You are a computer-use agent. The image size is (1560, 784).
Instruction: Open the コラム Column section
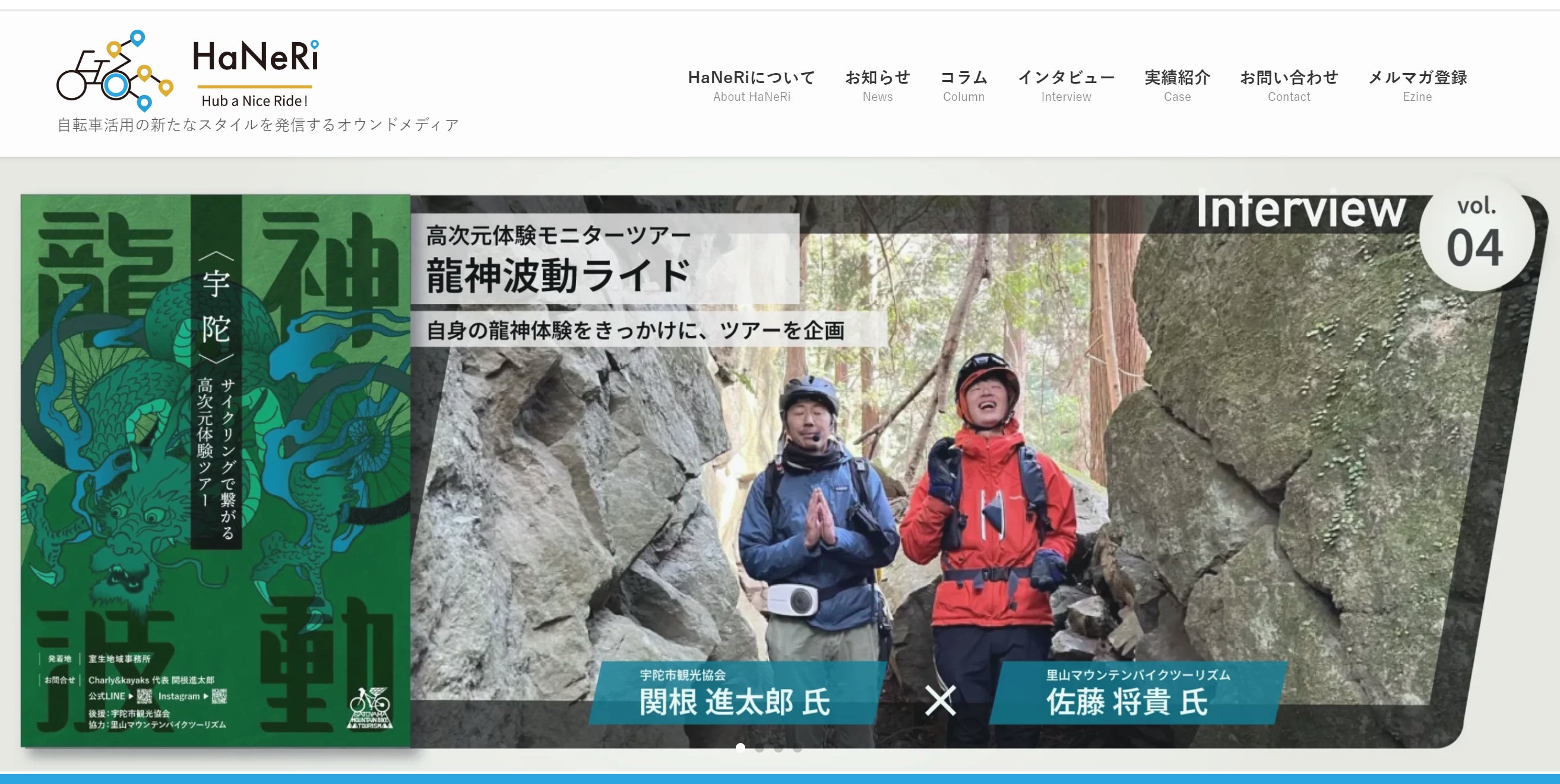click(x=963, y=85)
